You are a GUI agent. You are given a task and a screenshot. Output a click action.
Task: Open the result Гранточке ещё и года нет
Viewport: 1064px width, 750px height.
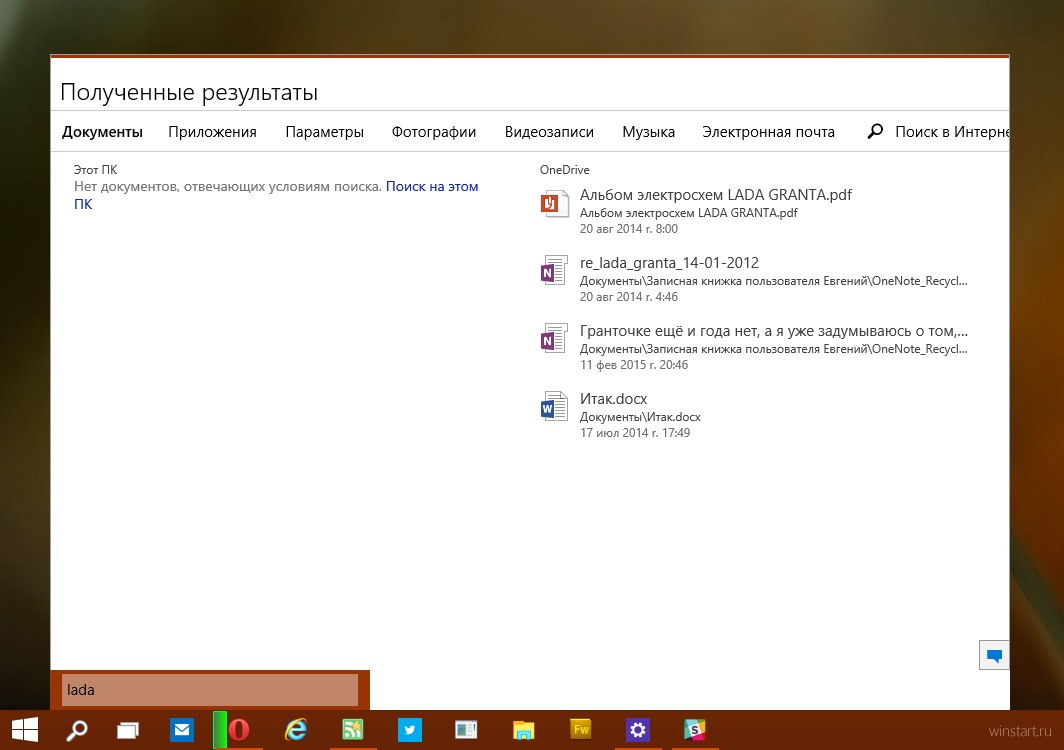coord(774,331)
